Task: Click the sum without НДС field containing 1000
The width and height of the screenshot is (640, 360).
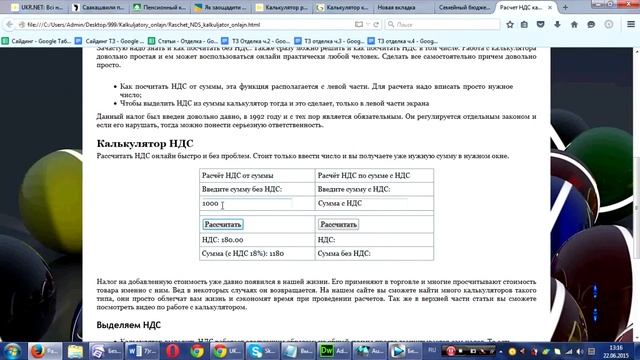Action: [247, 203]
